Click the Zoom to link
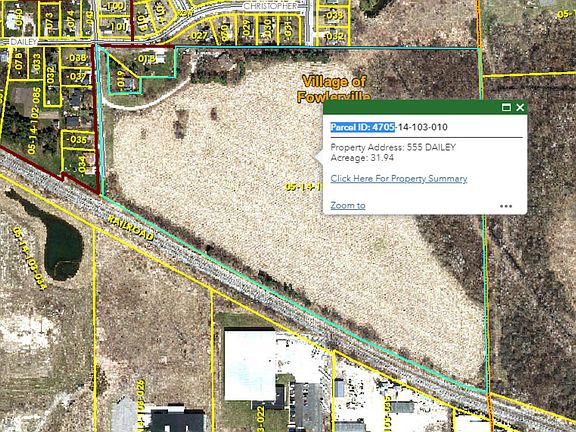 [348, 205]
